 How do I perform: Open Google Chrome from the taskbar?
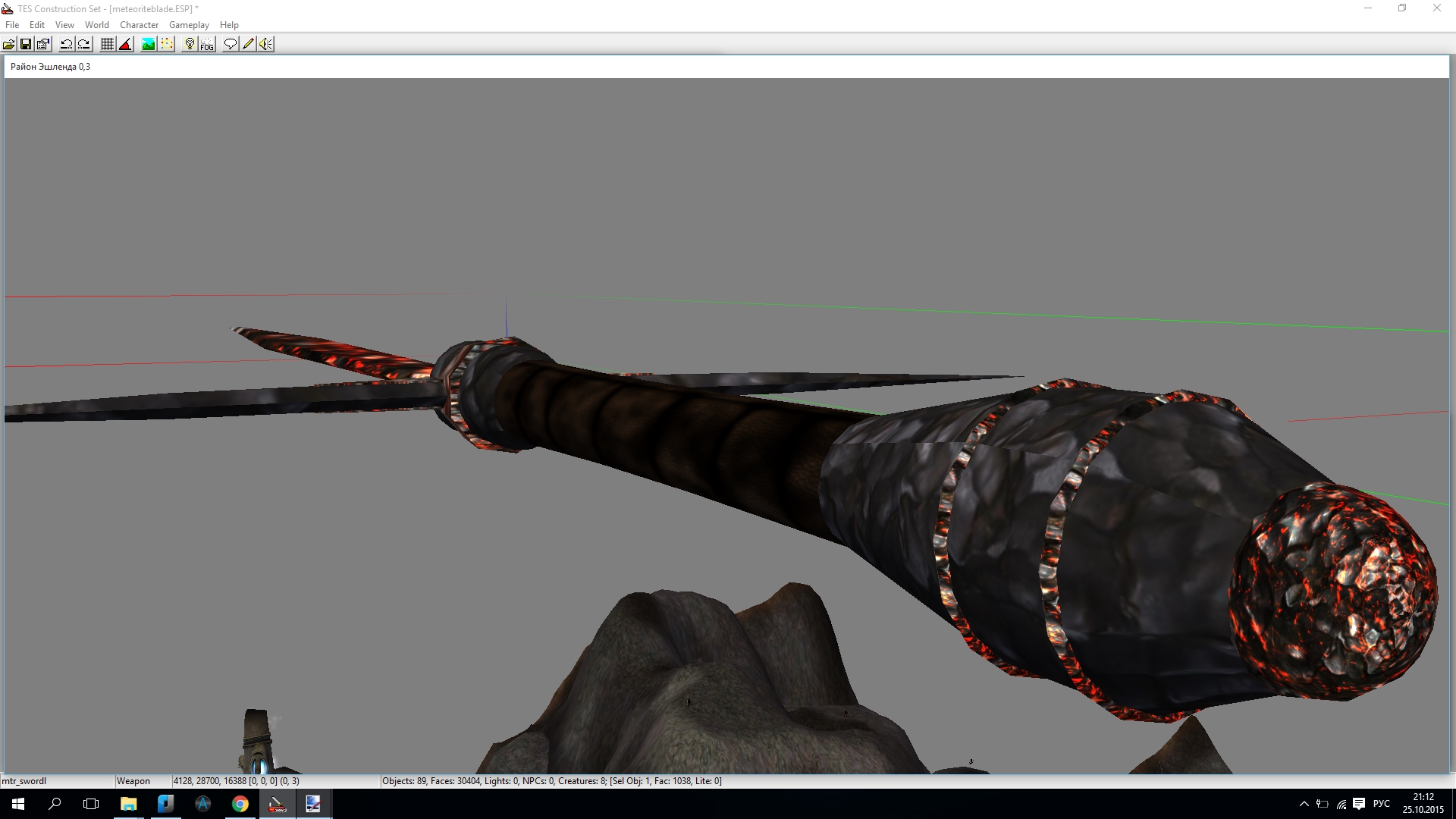tap(240, 804)
